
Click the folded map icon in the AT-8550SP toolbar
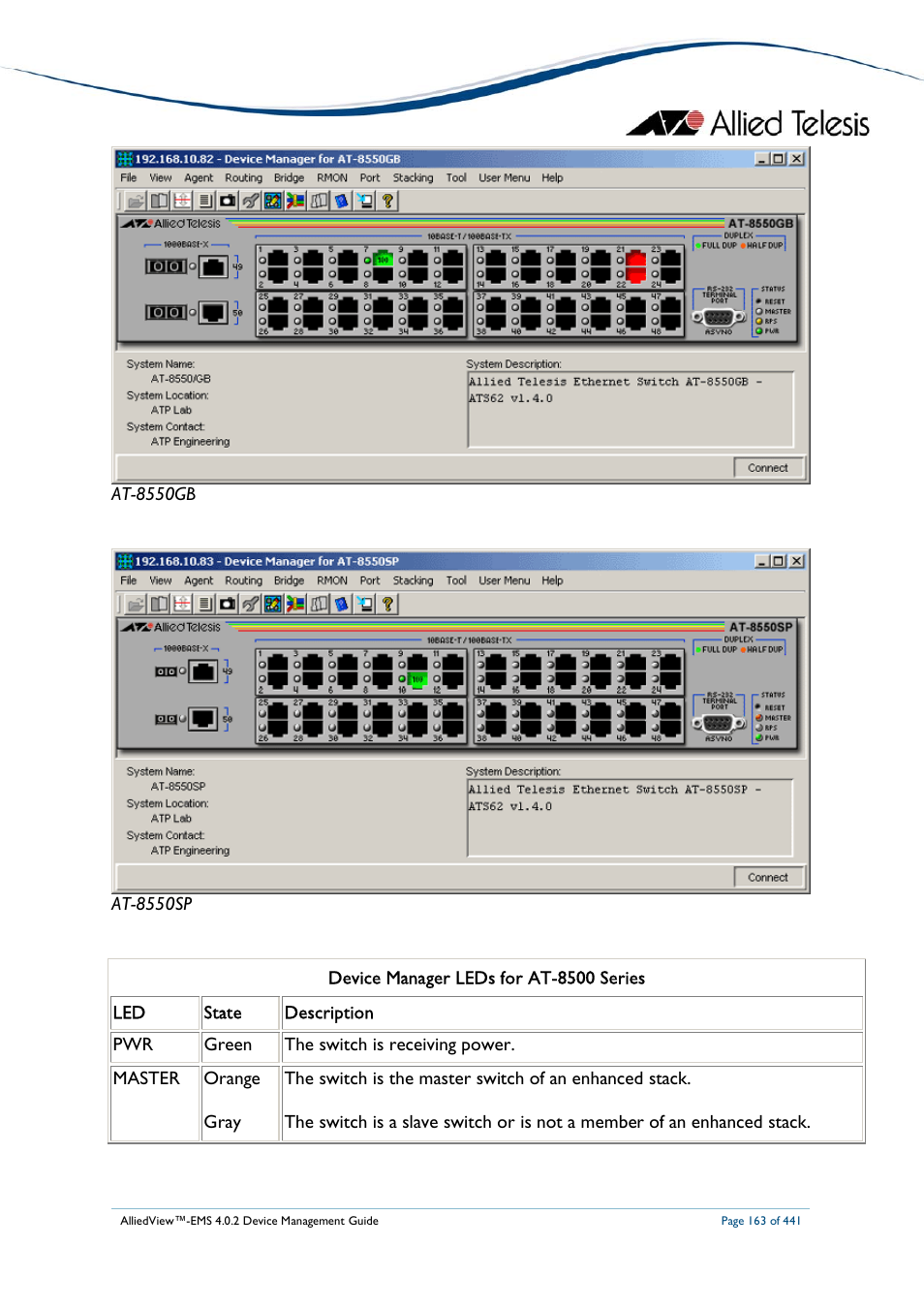point(319,604)
